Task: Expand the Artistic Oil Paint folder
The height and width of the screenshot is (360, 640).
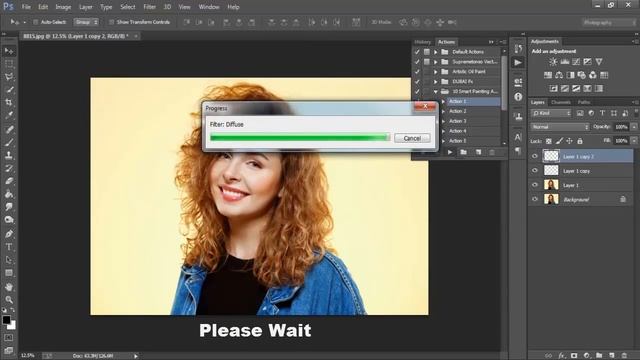Action: pos(436,71)
